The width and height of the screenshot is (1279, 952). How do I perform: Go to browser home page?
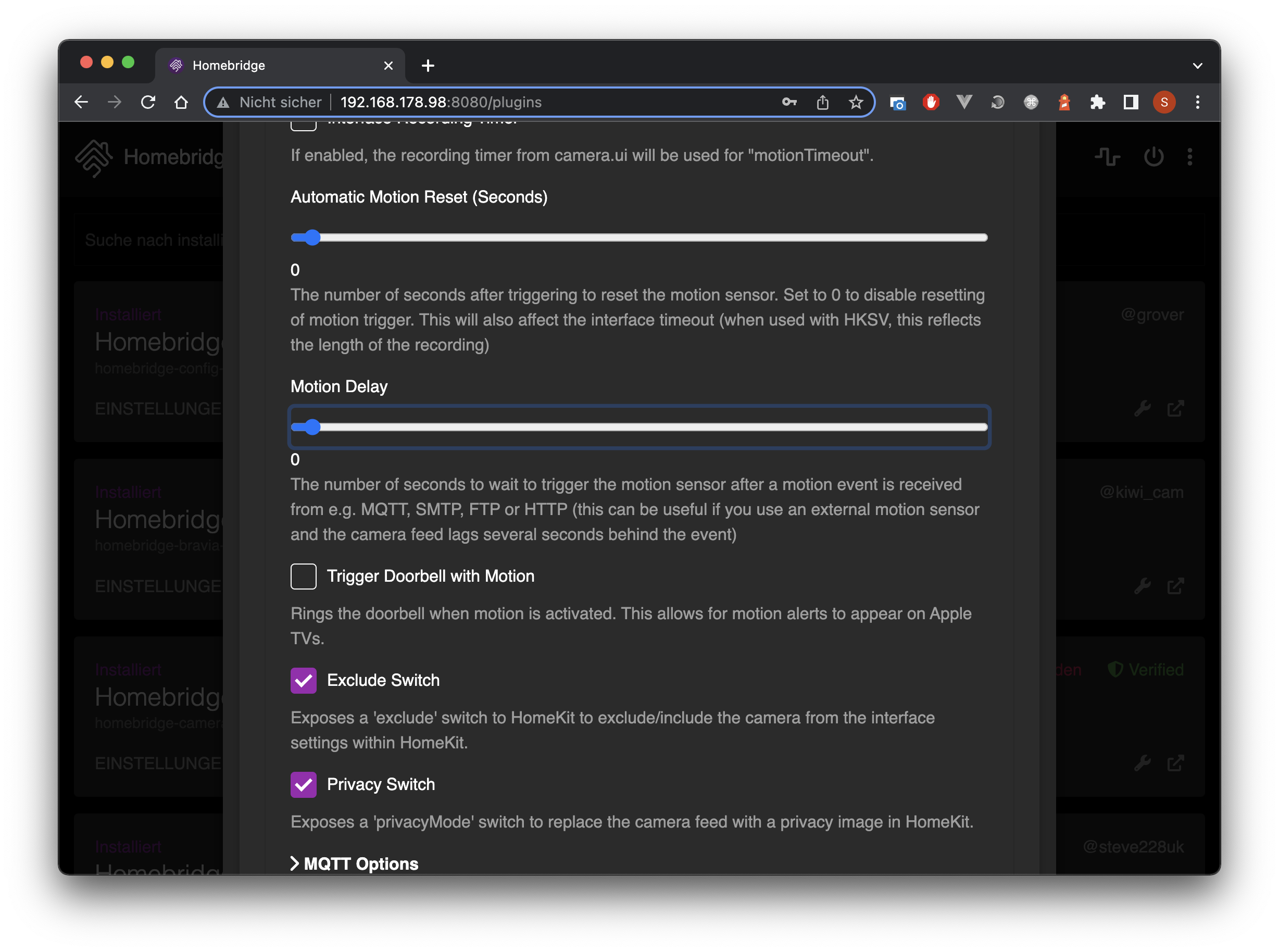tap(181, 102)
